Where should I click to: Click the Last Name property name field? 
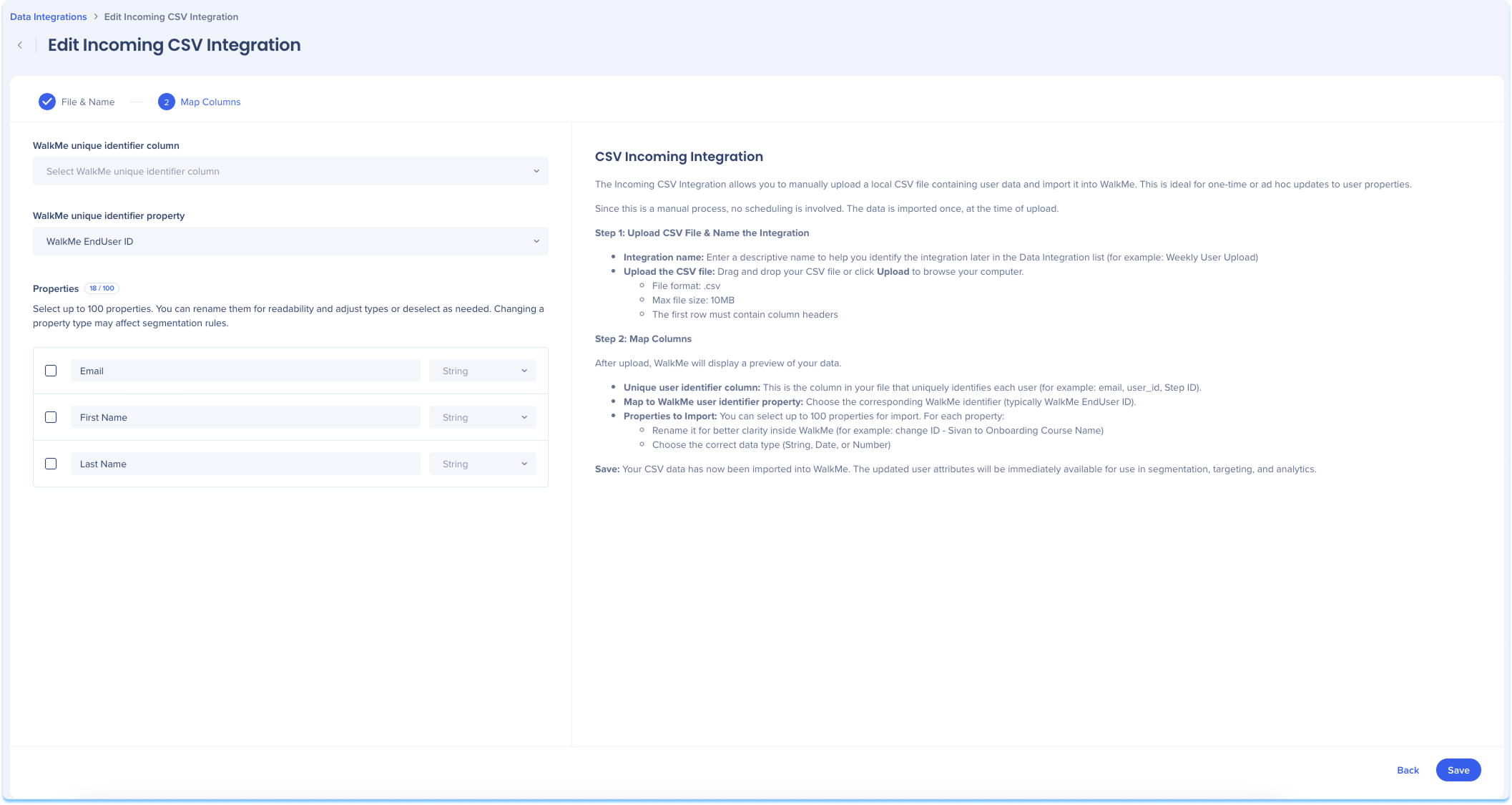point(245,464)
